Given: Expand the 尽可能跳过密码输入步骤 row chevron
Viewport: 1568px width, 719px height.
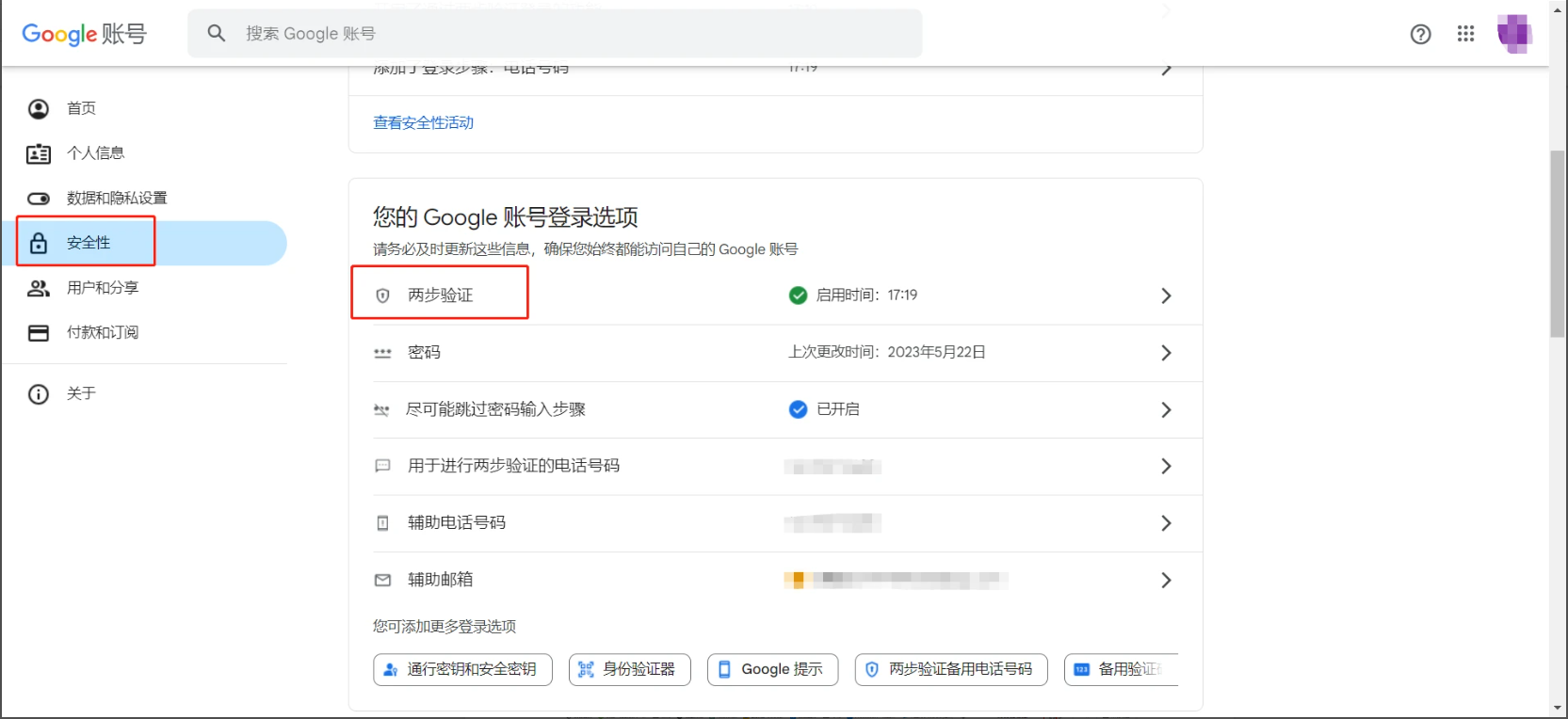Looking at the screenshot, I should click(1166, 409).
